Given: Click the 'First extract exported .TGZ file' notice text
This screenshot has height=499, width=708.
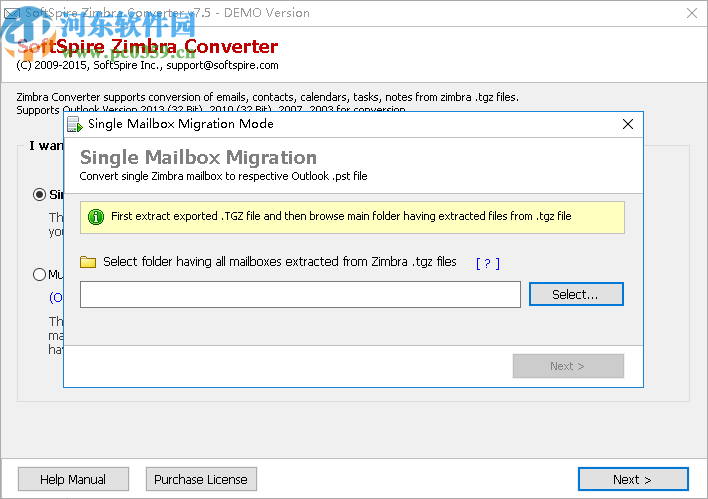Looking at the screenshot, I should tap(341, 216).
